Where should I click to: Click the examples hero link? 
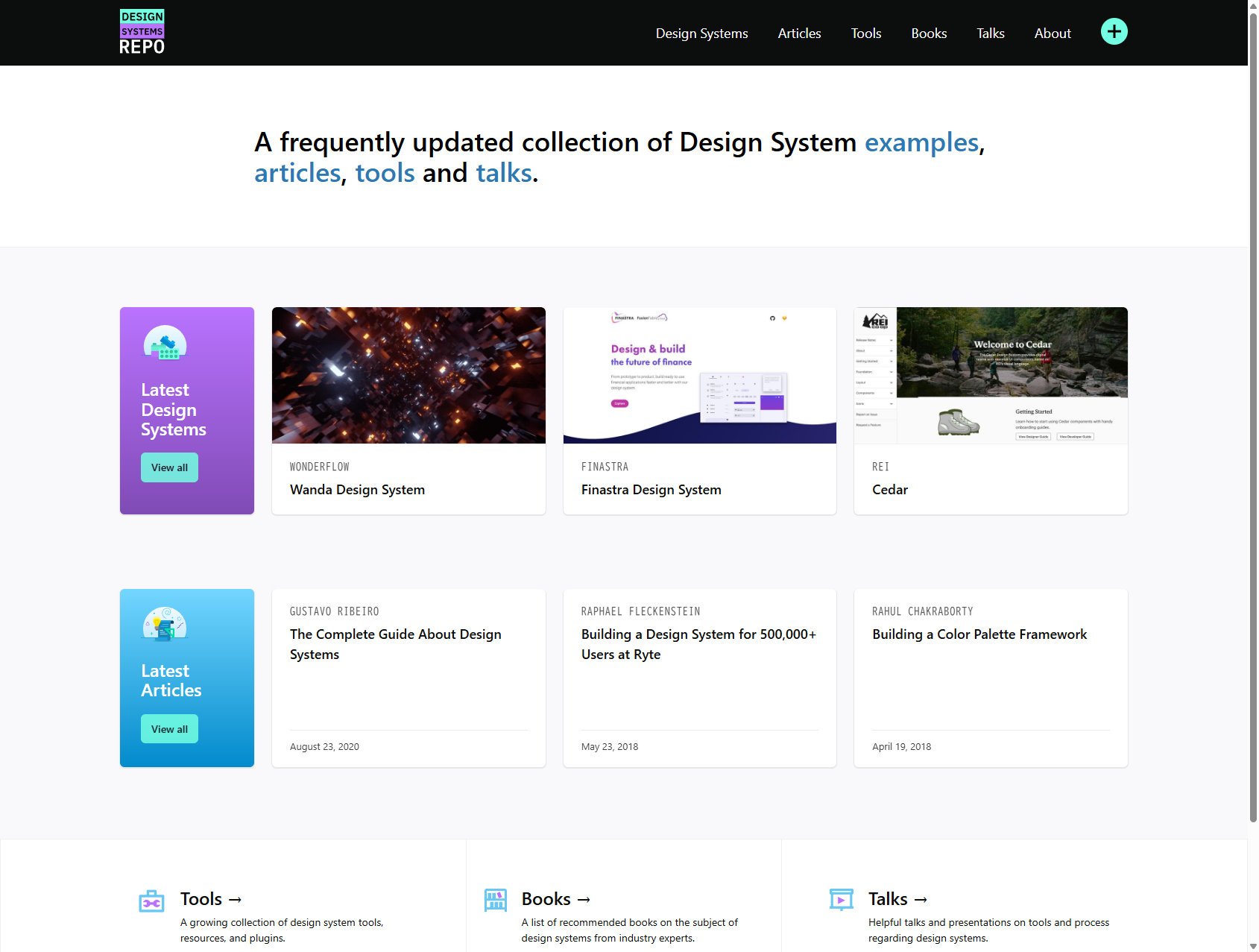click(x=921, y=142)
